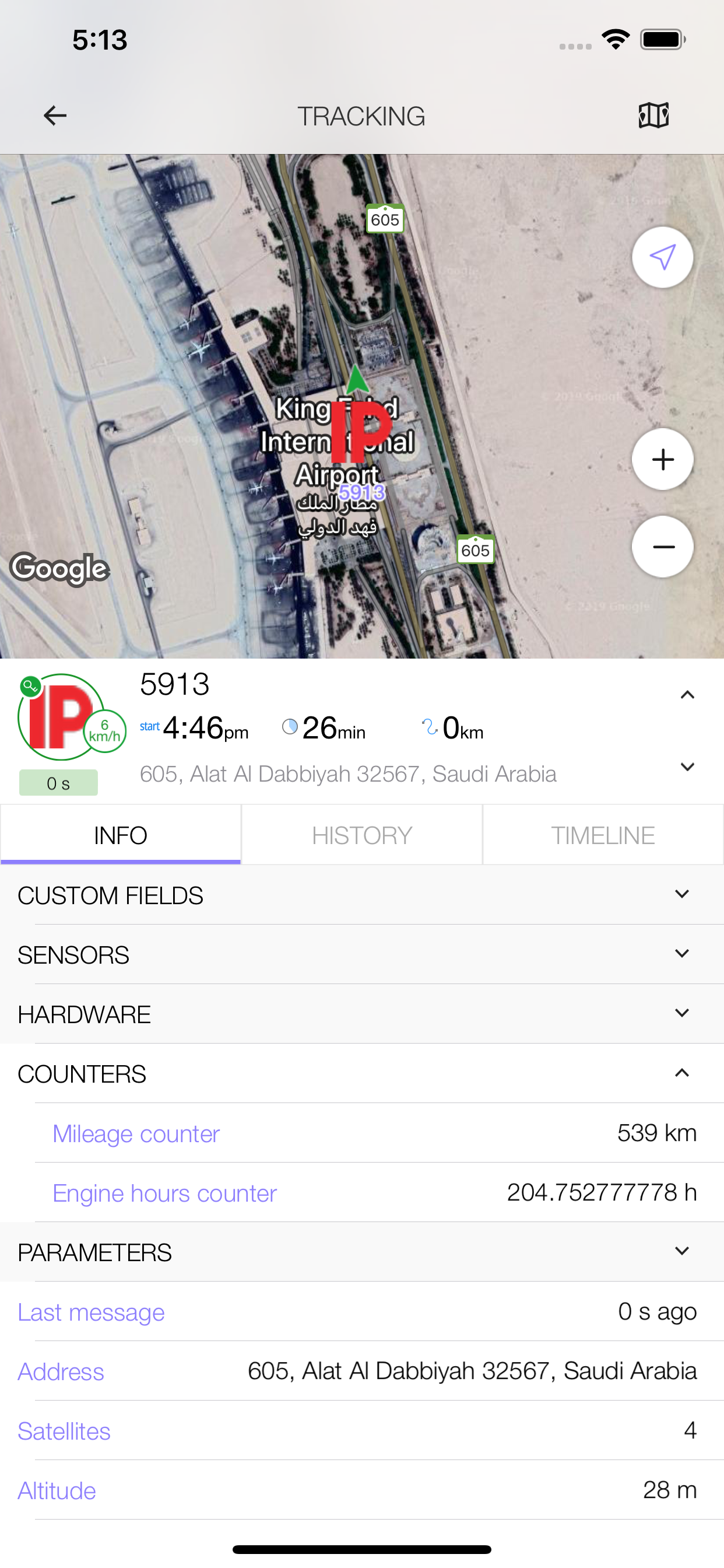This screenshot has width=724, height=1568.
Task: Switch to the HISTORY tab
Action: tap(362, 835)
